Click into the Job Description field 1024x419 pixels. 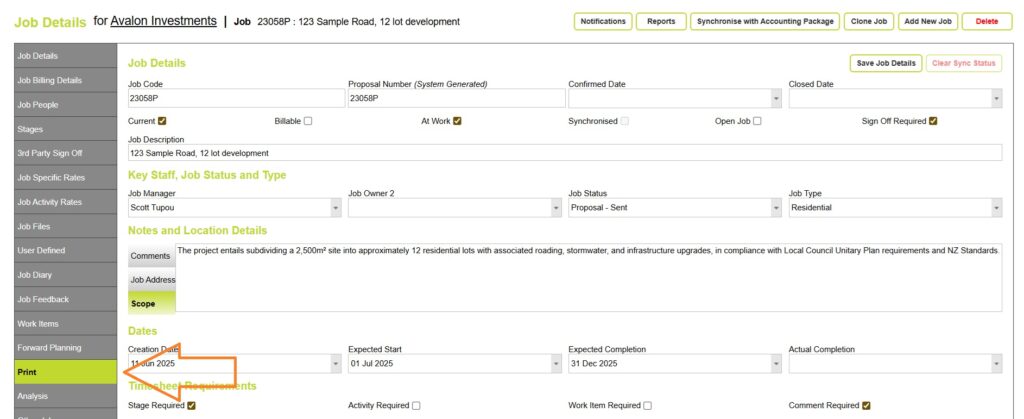[564, 153]
